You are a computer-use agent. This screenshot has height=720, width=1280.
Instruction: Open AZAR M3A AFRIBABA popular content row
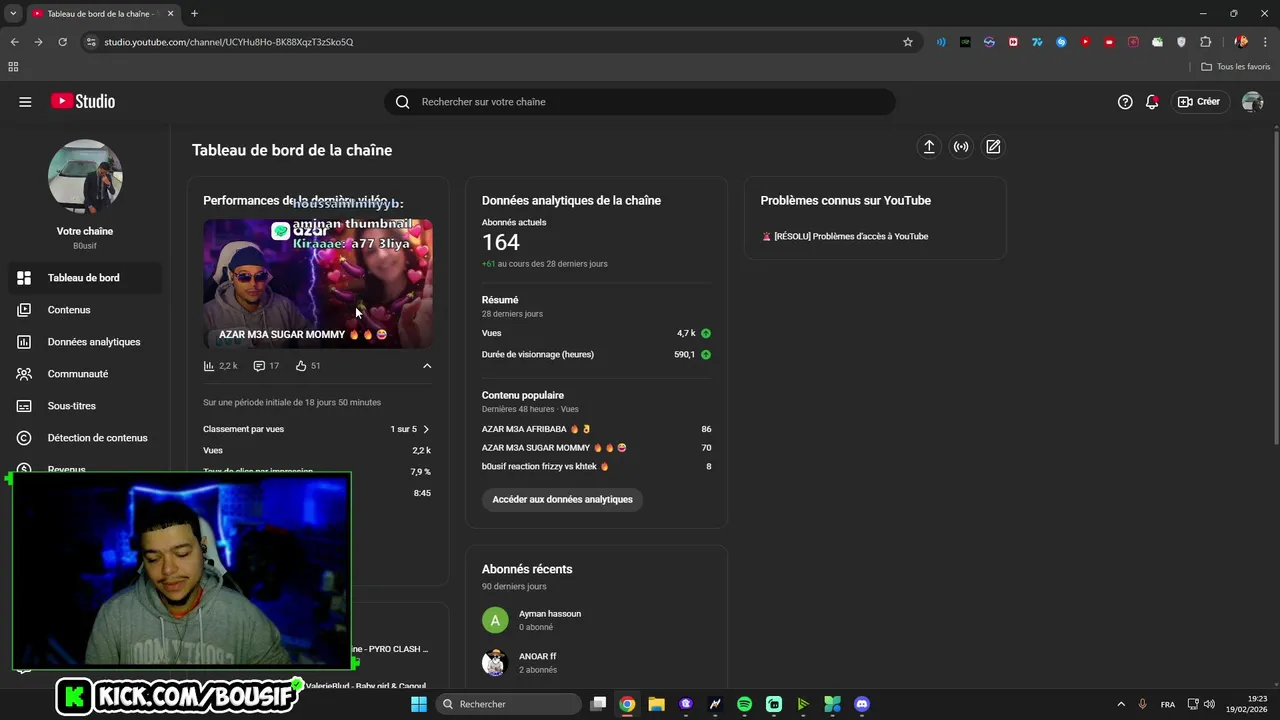click(x=596, y=429)
